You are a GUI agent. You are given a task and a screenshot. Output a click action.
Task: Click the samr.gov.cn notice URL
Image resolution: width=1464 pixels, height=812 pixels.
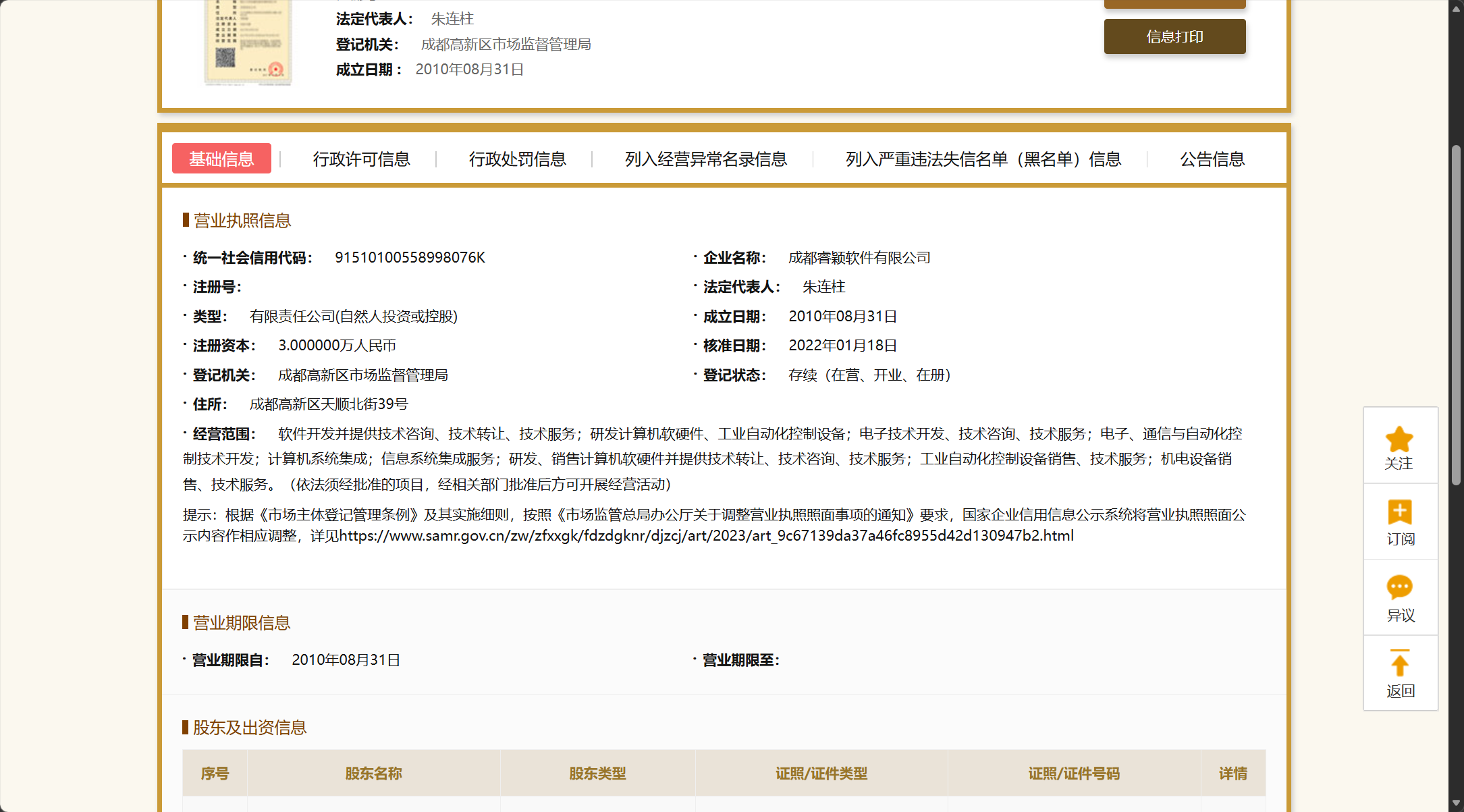(706, 536)
